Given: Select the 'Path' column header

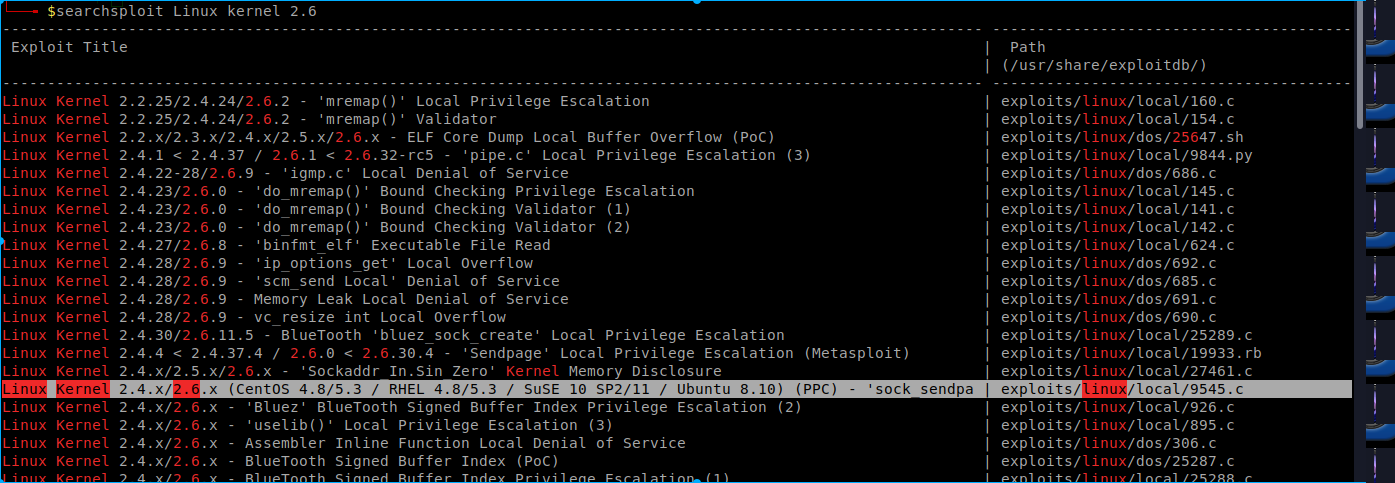Looking at the screenshot, I should coord(1028,47).
